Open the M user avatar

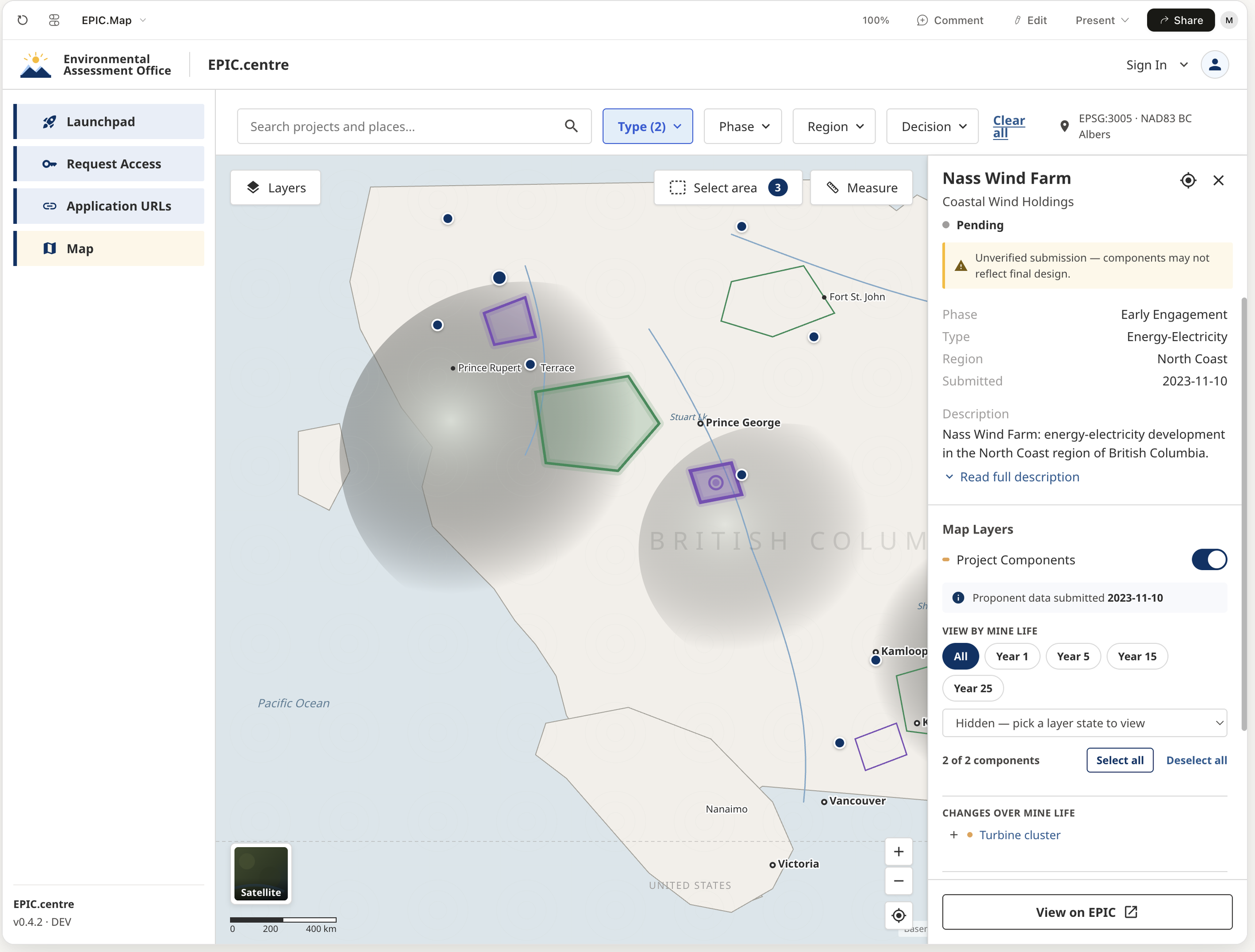coord(1229,21)
